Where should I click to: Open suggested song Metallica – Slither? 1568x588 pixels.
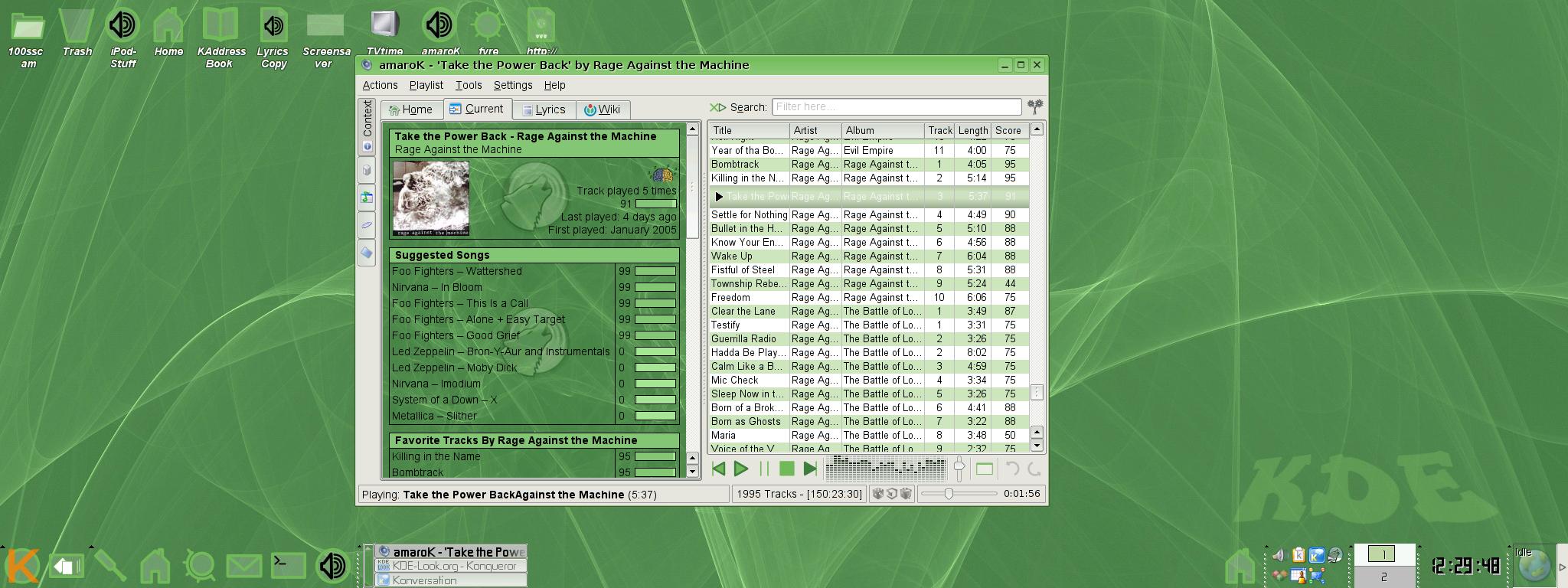pyautogui.click(x=434, y=416)
